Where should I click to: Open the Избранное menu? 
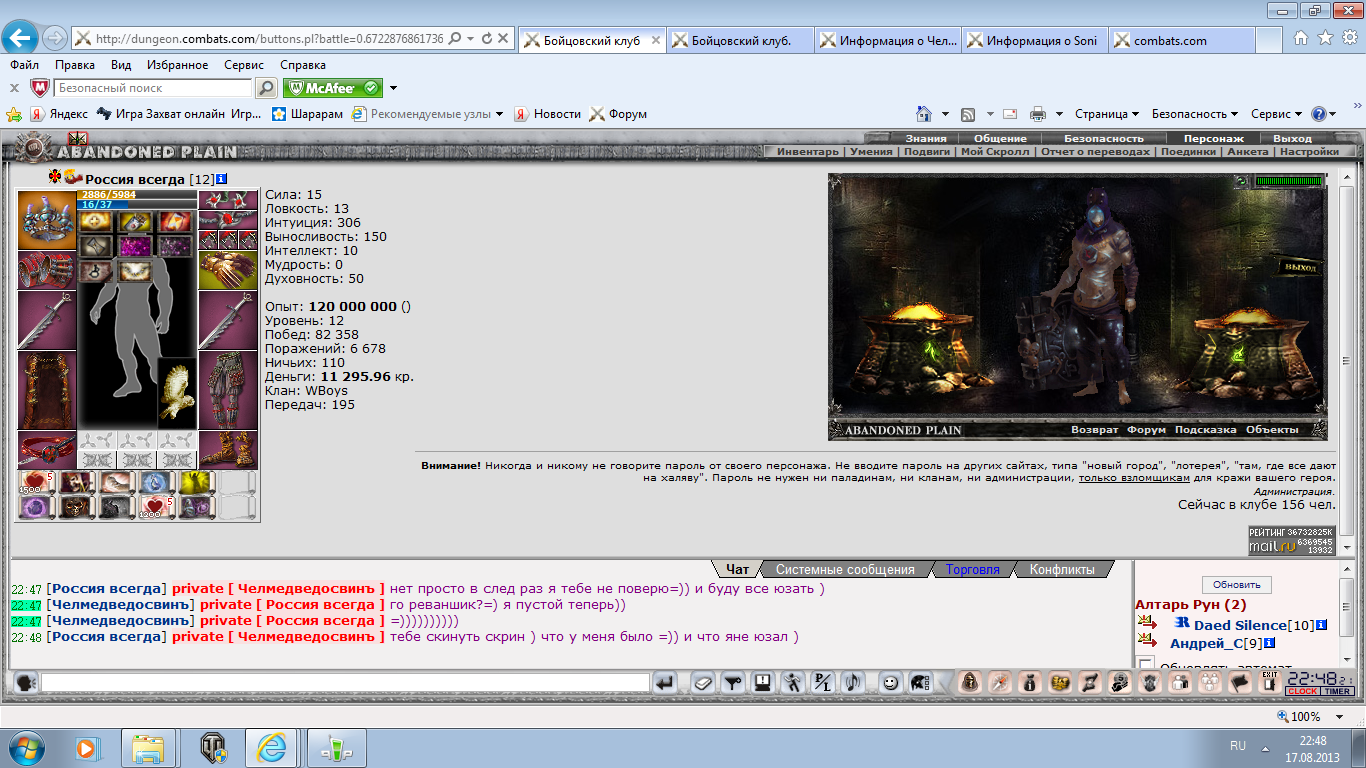click(x=177, y=65)
